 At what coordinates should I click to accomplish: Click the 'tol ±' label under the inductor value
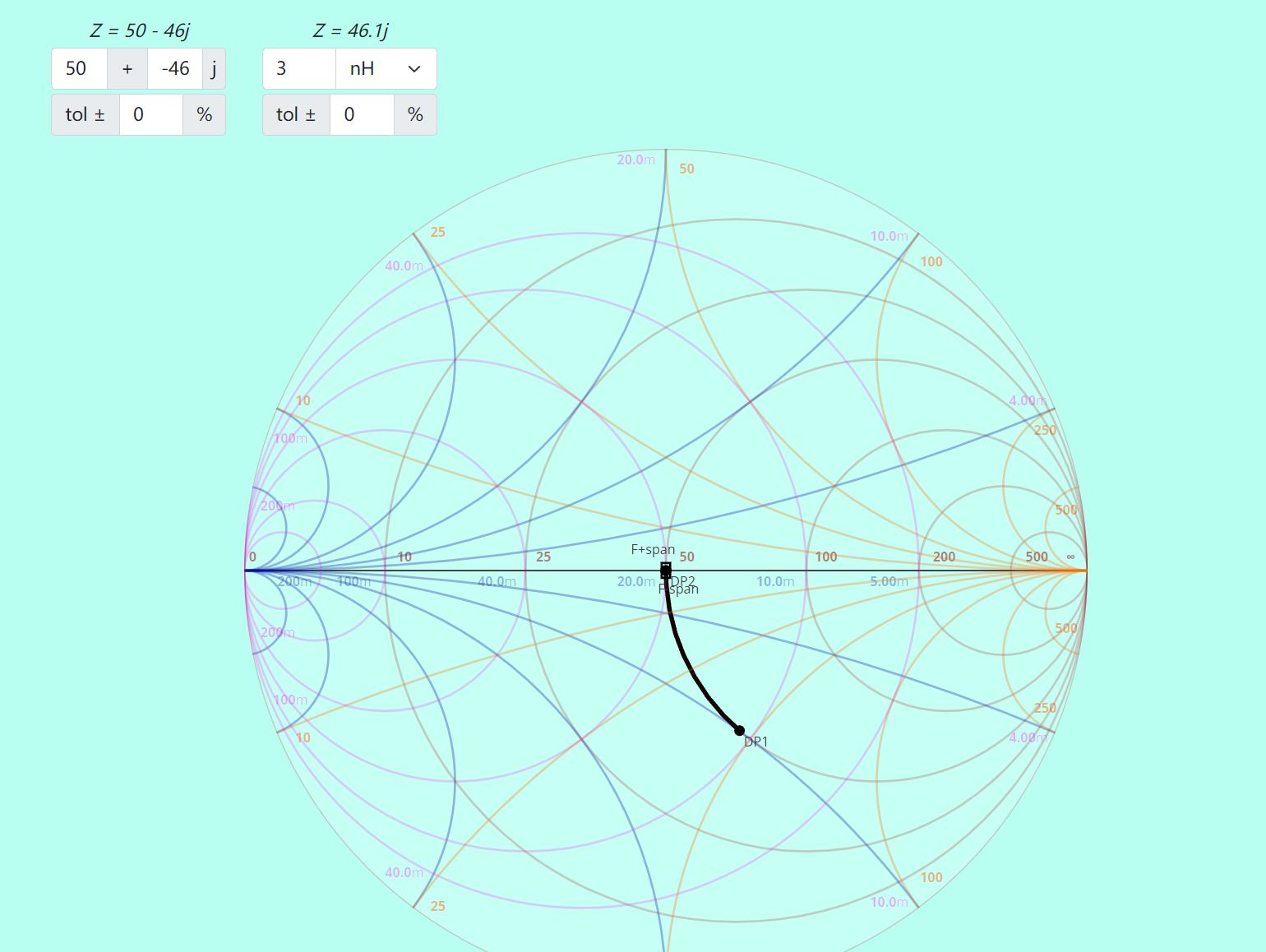tap(297, 115)
